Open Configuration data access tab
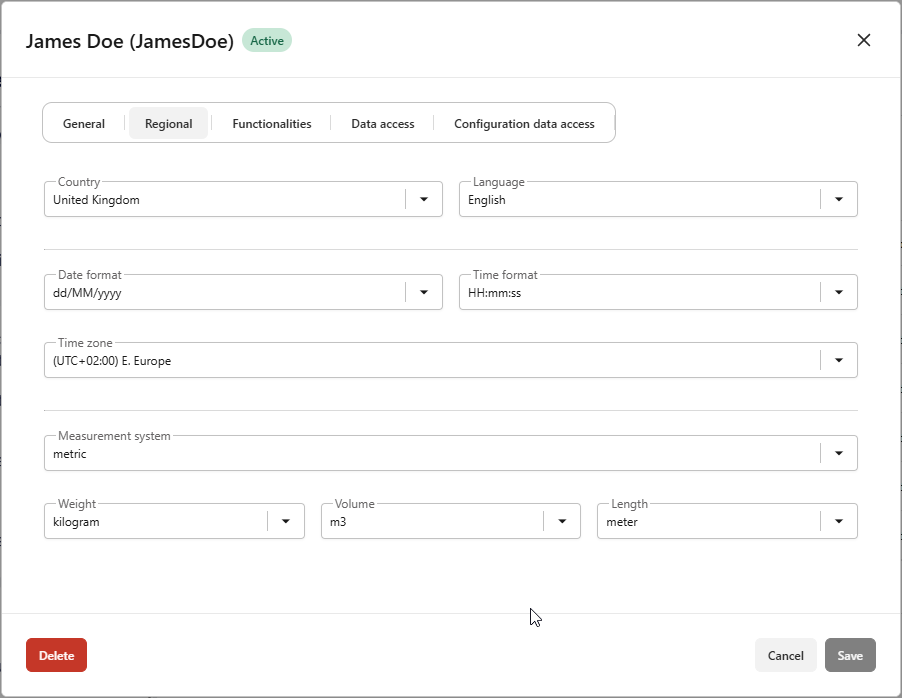The image size is (902, 698). click(x=524, y=124)
